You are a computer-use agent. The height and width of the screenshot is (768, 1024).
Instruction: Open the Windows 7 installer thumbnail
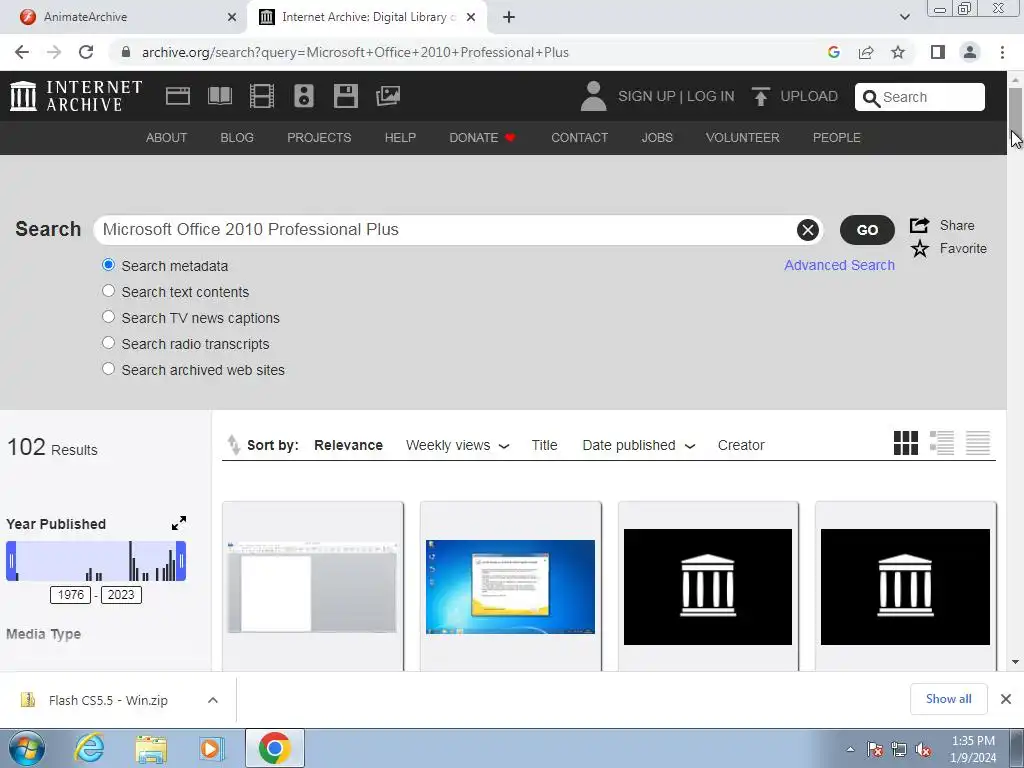pyautogui.click(x=510, y=587)
